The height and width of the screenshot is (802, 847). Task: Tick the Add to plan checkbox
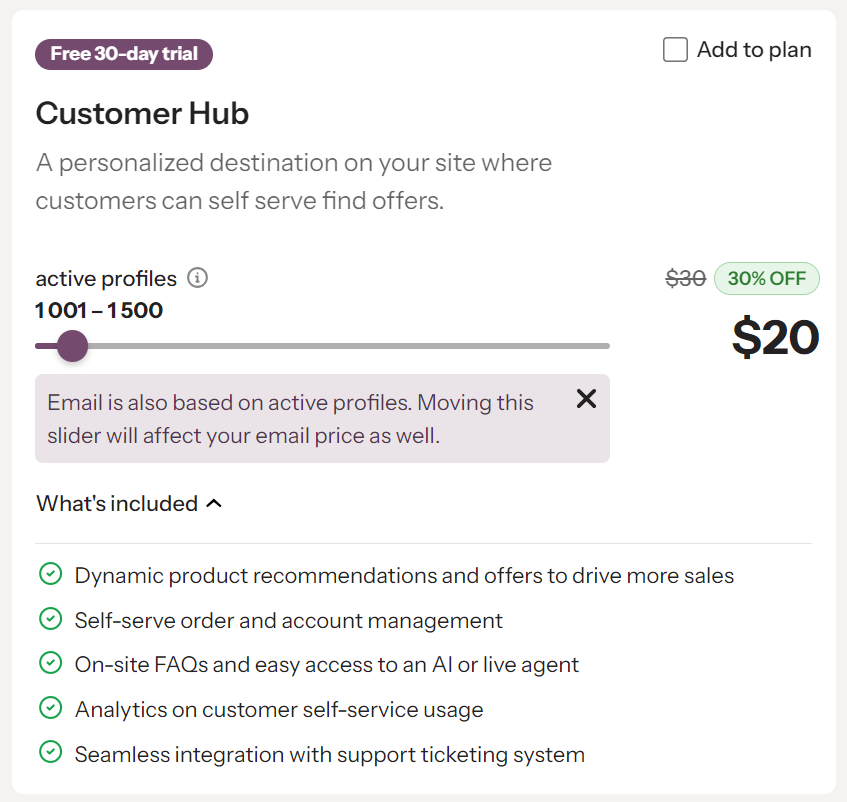(676, 50)
